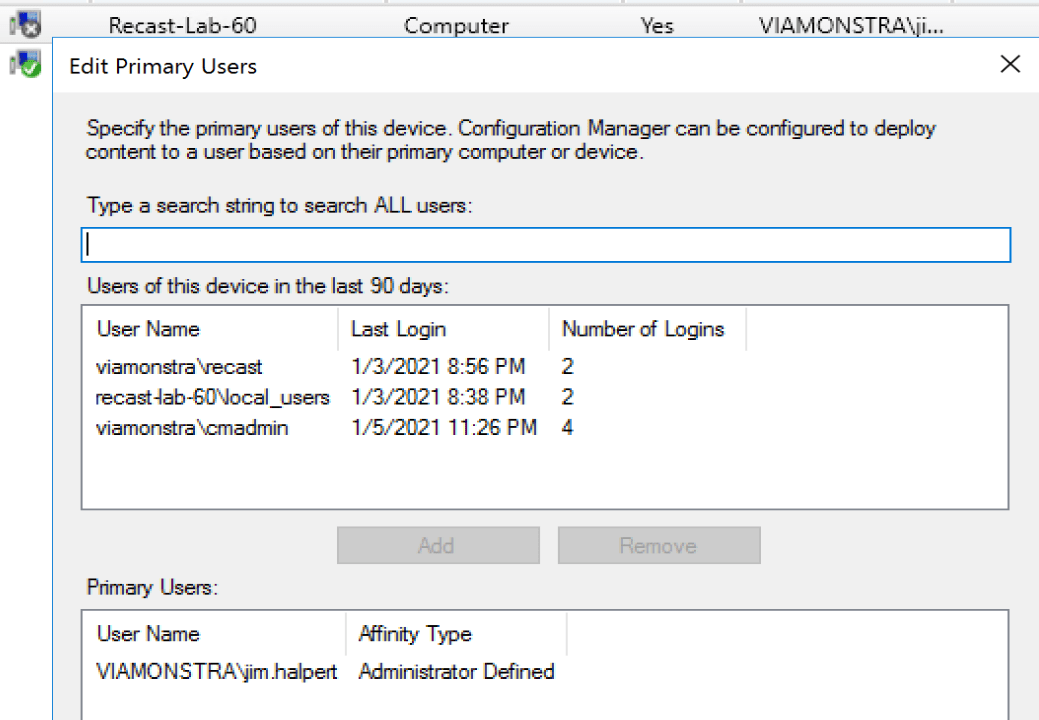Sort by Number of Logins column header
1039x720 pixels.
642,329
